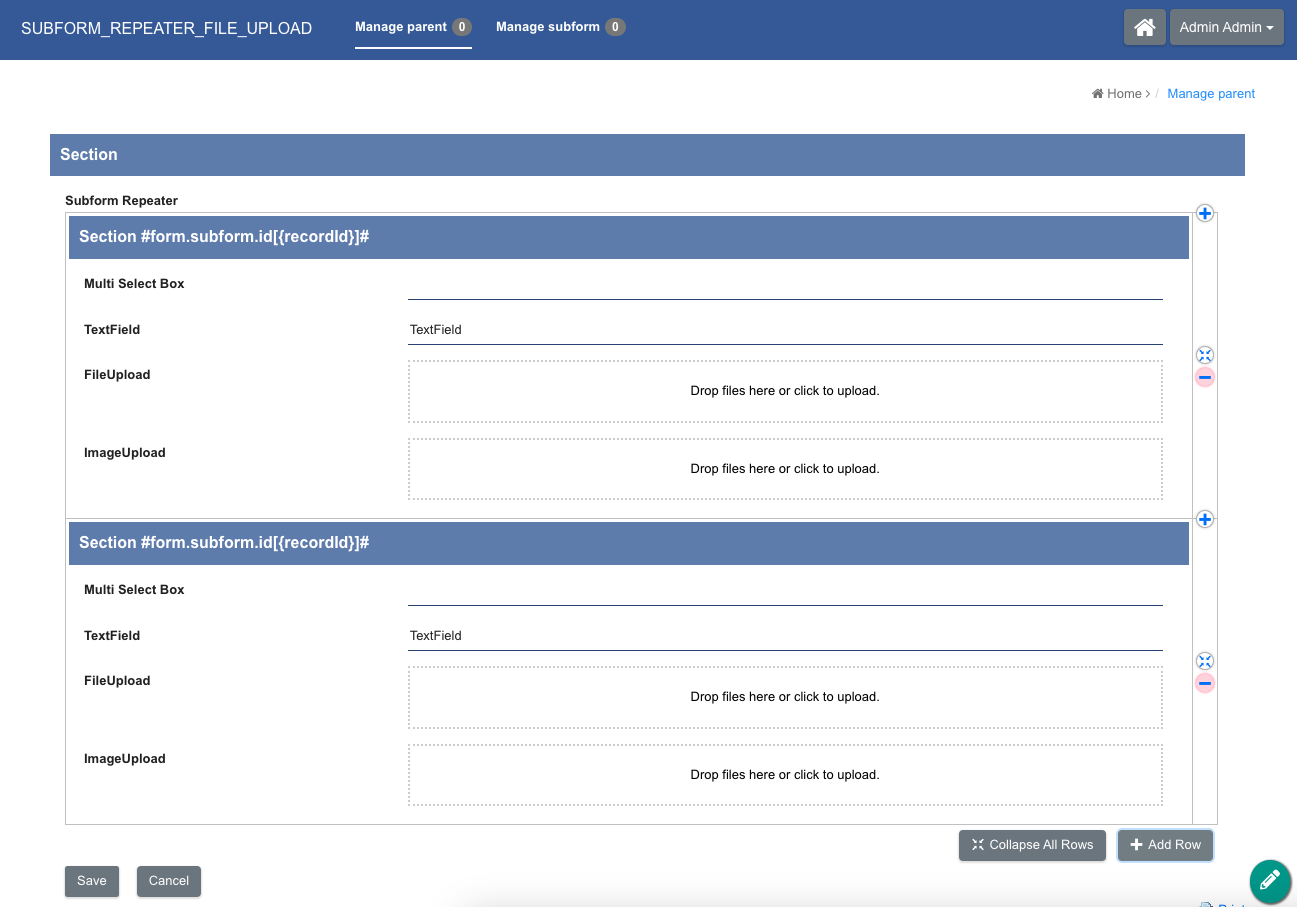Click the Cancel button
The height and width of the screenshot is (907, 1297).
[169, 881]
